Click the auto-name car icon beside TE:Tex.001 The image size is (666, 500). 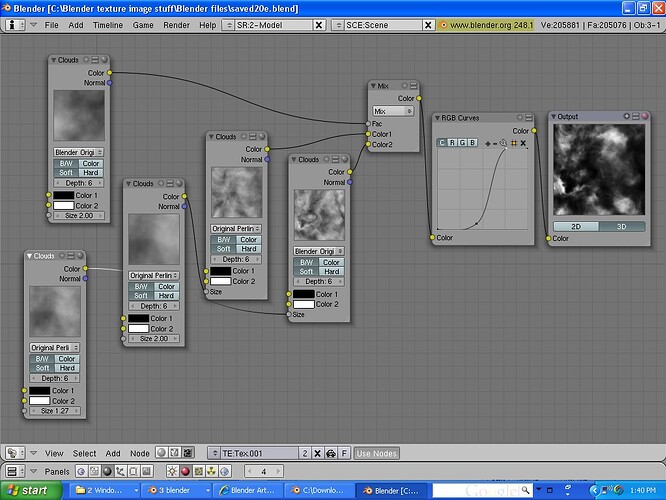(331, 453)
